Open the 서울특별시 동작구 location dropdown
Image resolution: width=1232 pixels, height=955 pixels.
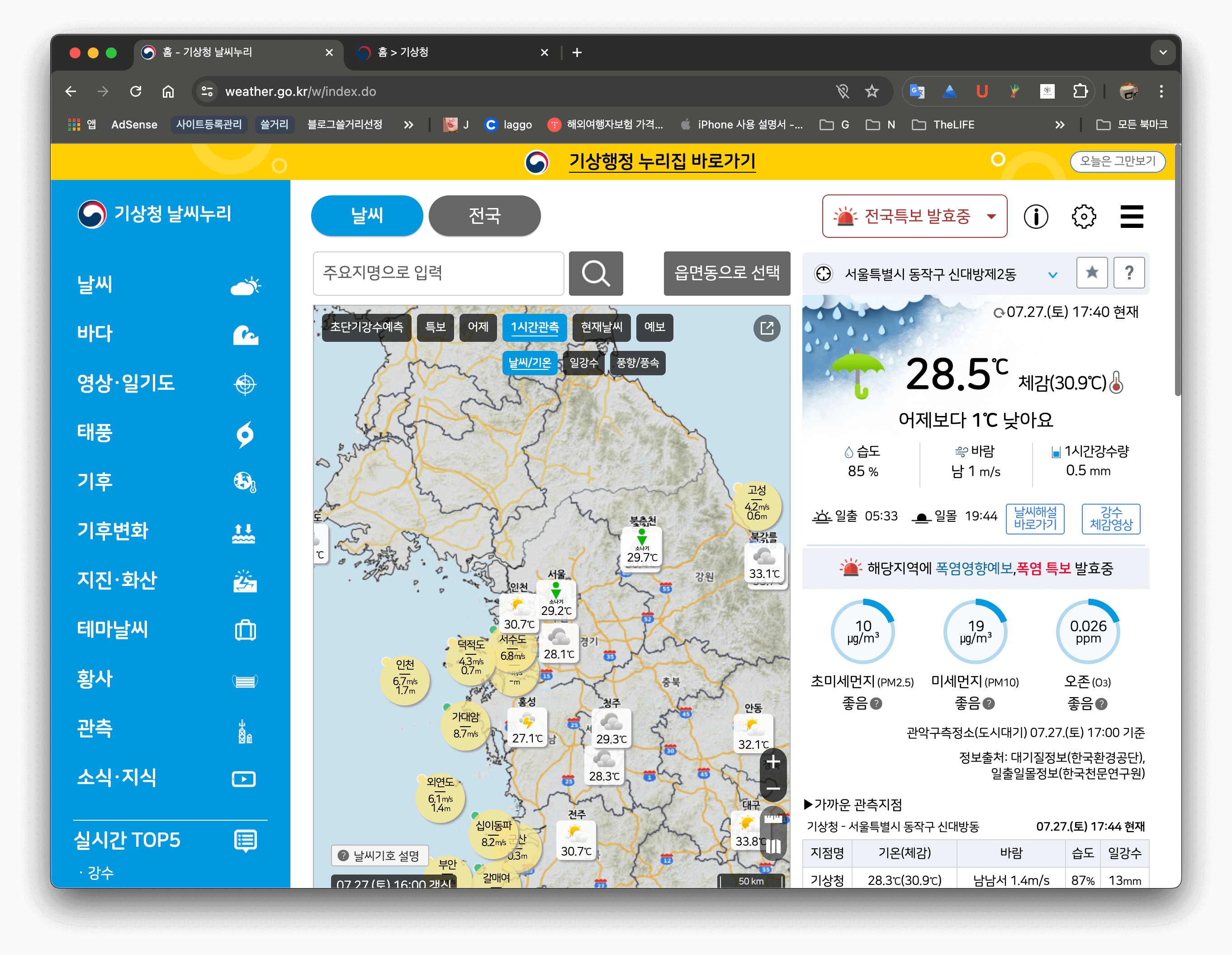coord(1052,275)
